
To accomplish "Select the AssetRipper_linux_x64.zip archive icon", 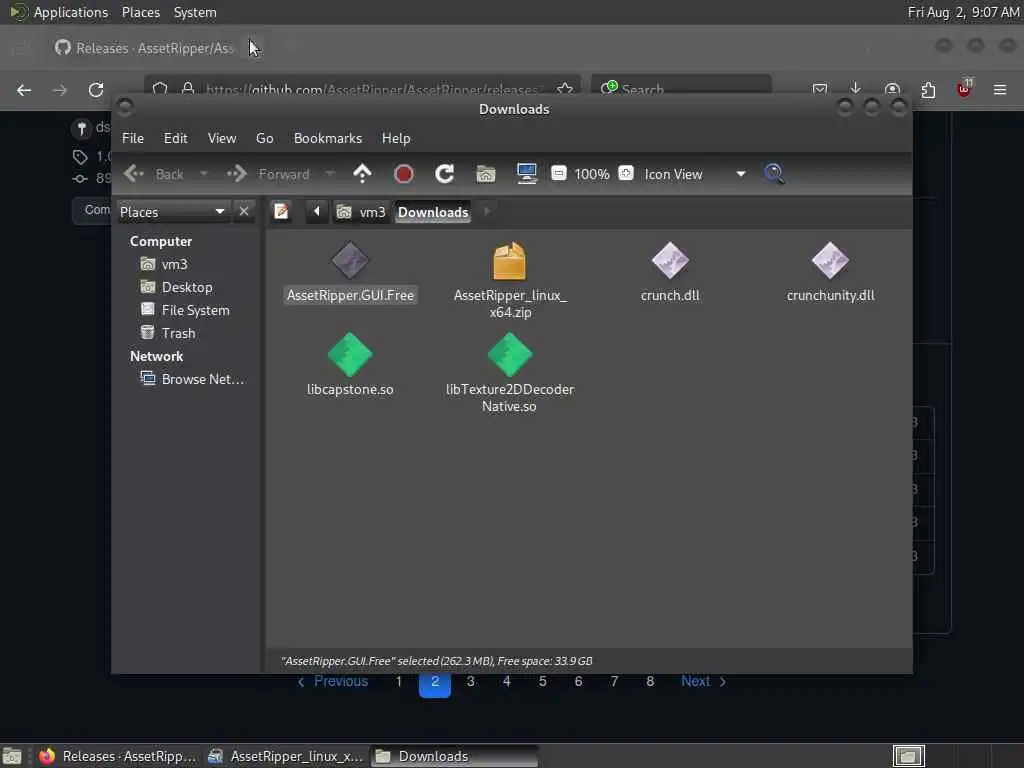I will [509, 261].
